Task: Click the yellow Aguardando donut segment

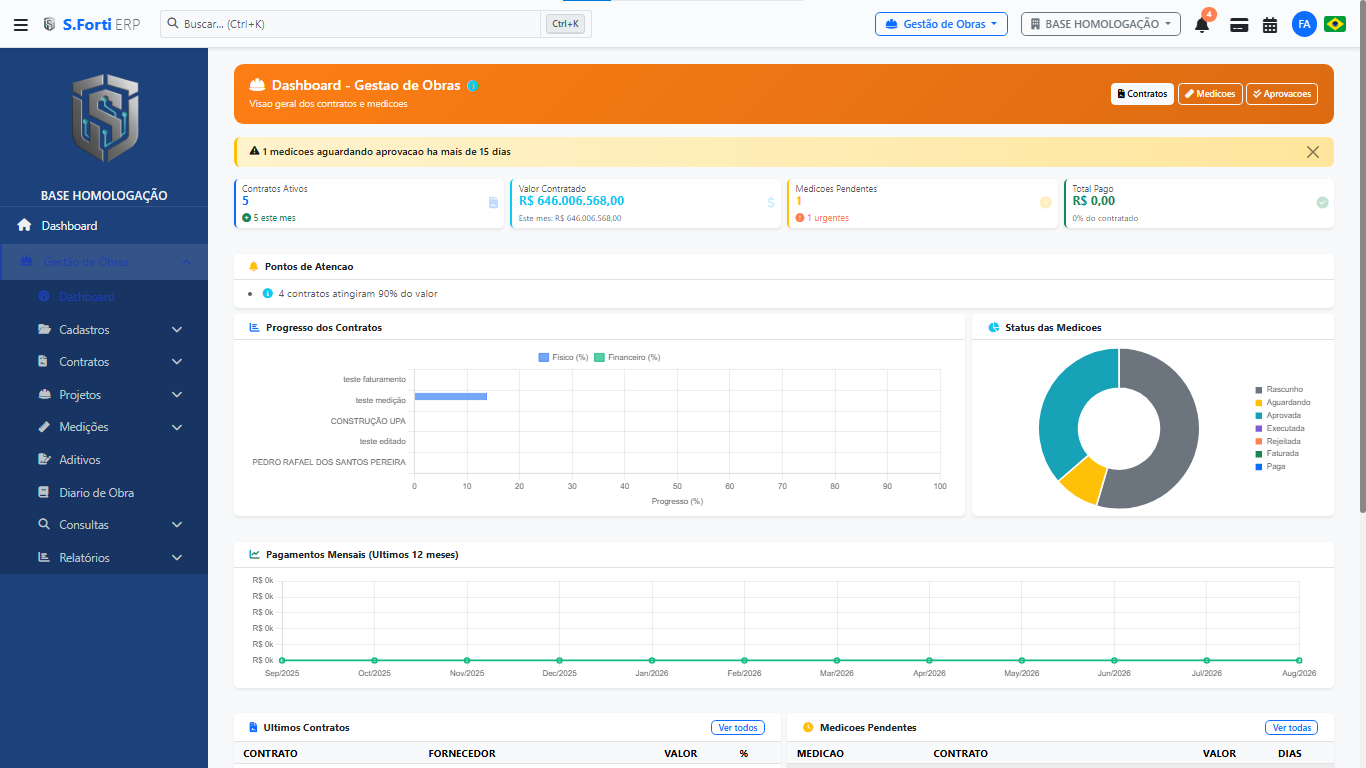Action: click(1083, 482)
